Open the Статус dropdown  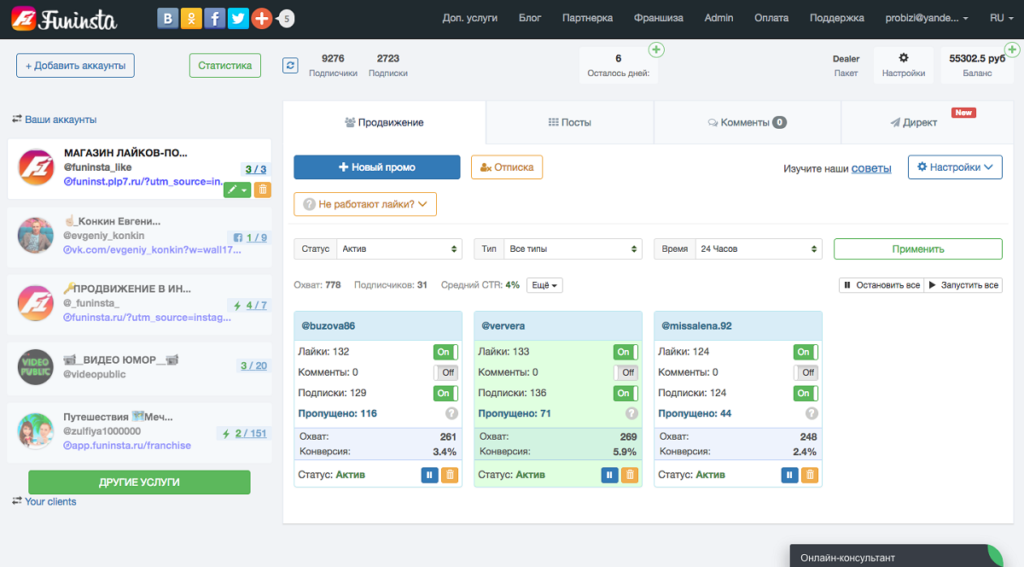coord(397,249)
